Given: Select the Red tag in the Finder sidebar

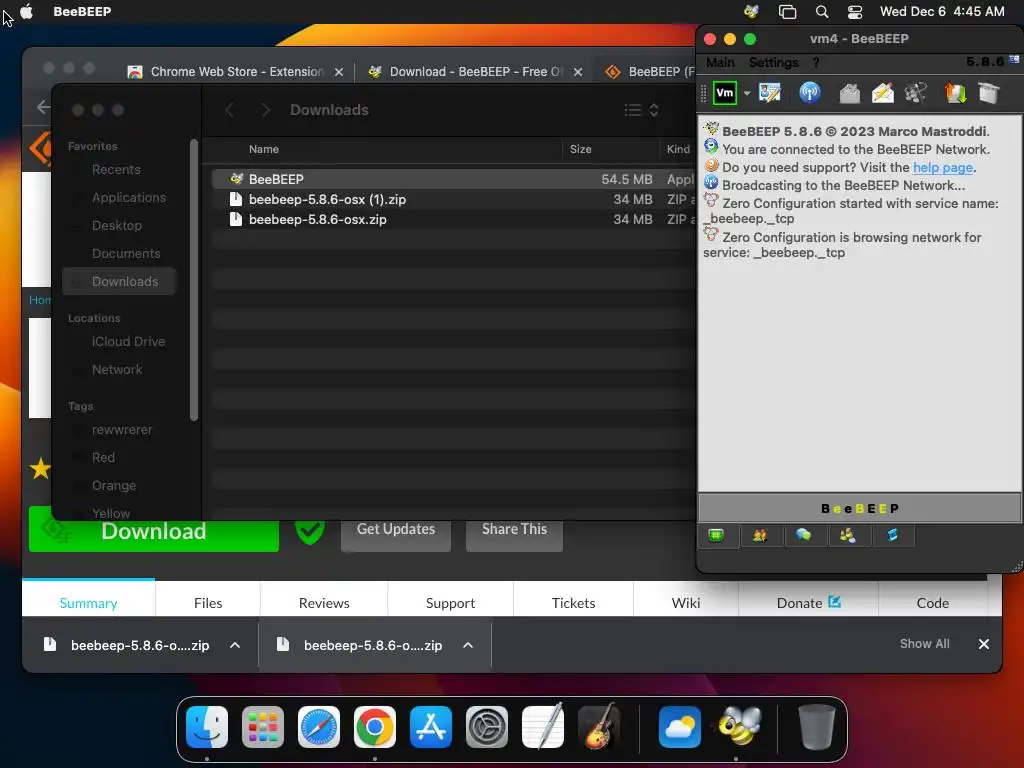Looking at the screenshot, I should point(103,458).
